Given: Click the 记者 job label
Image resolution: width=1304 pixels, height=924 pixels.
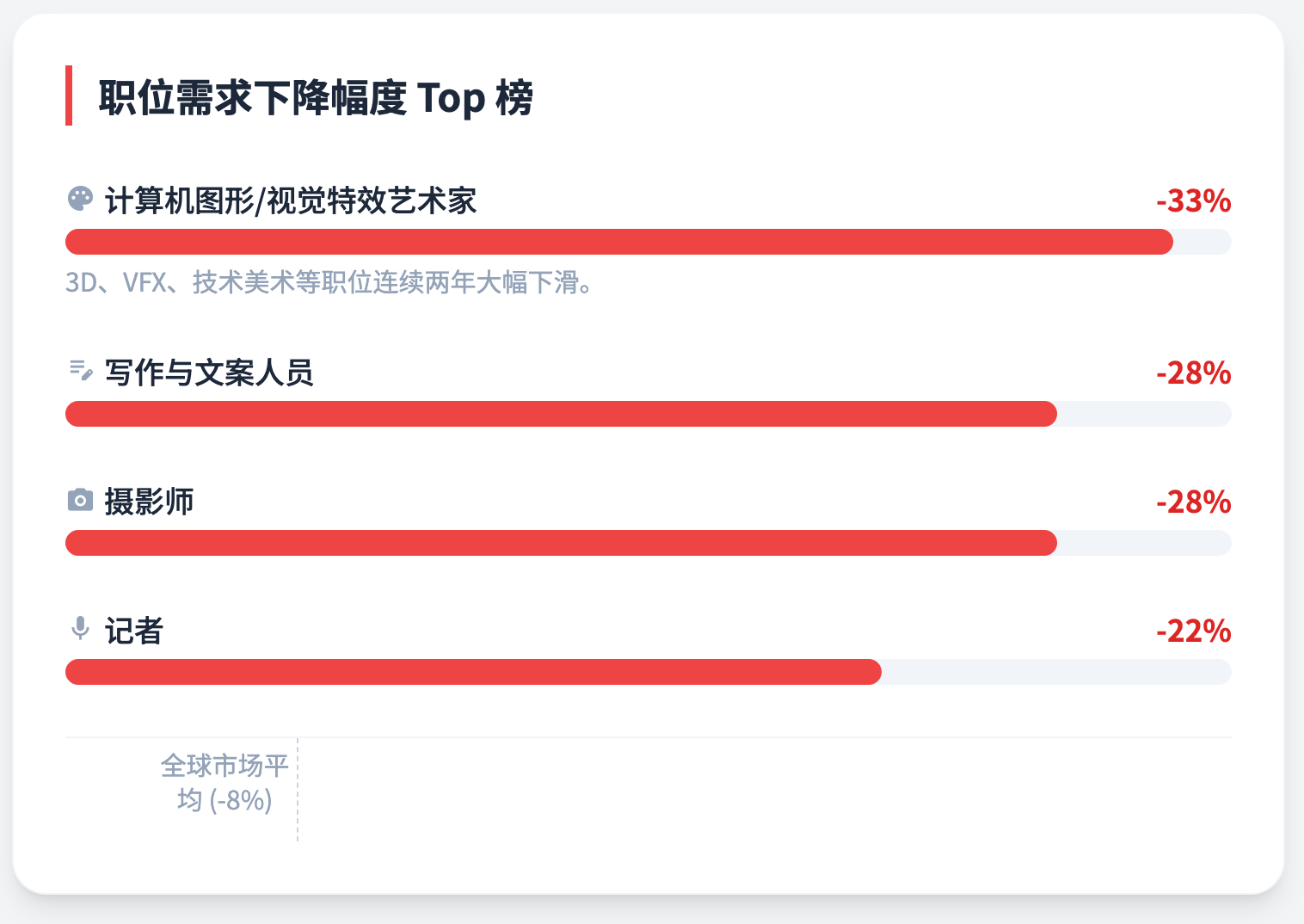Looking at the screenshot, I should pyautogui.click(x=134, y=631).
